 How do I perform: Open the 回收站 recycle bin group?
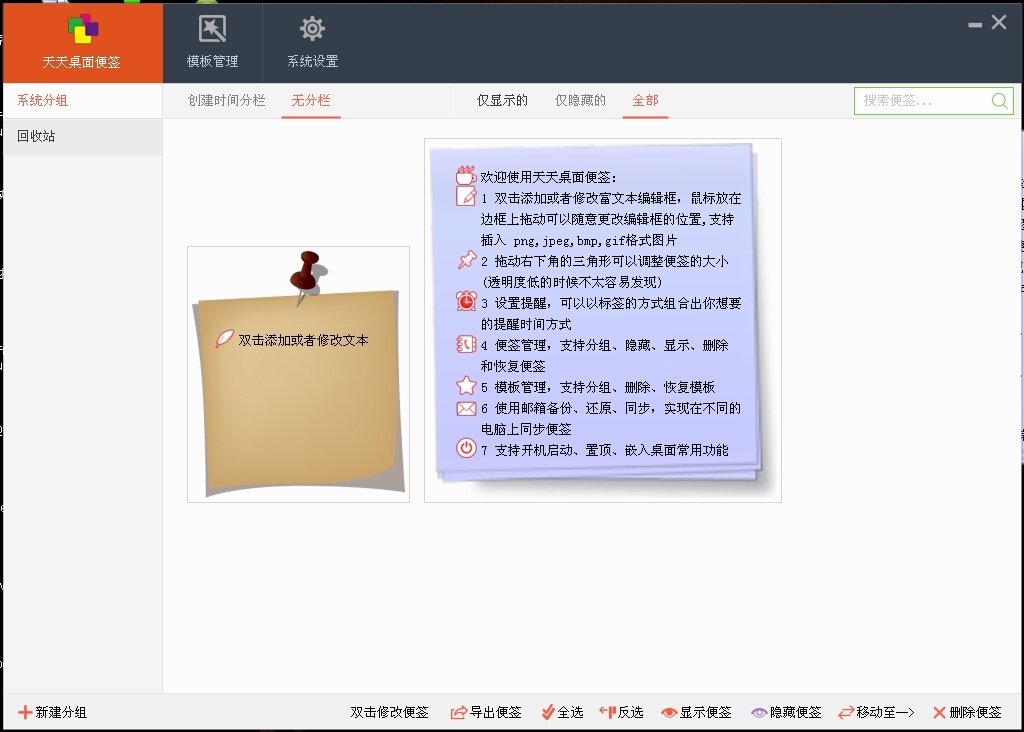coord(82,136)
